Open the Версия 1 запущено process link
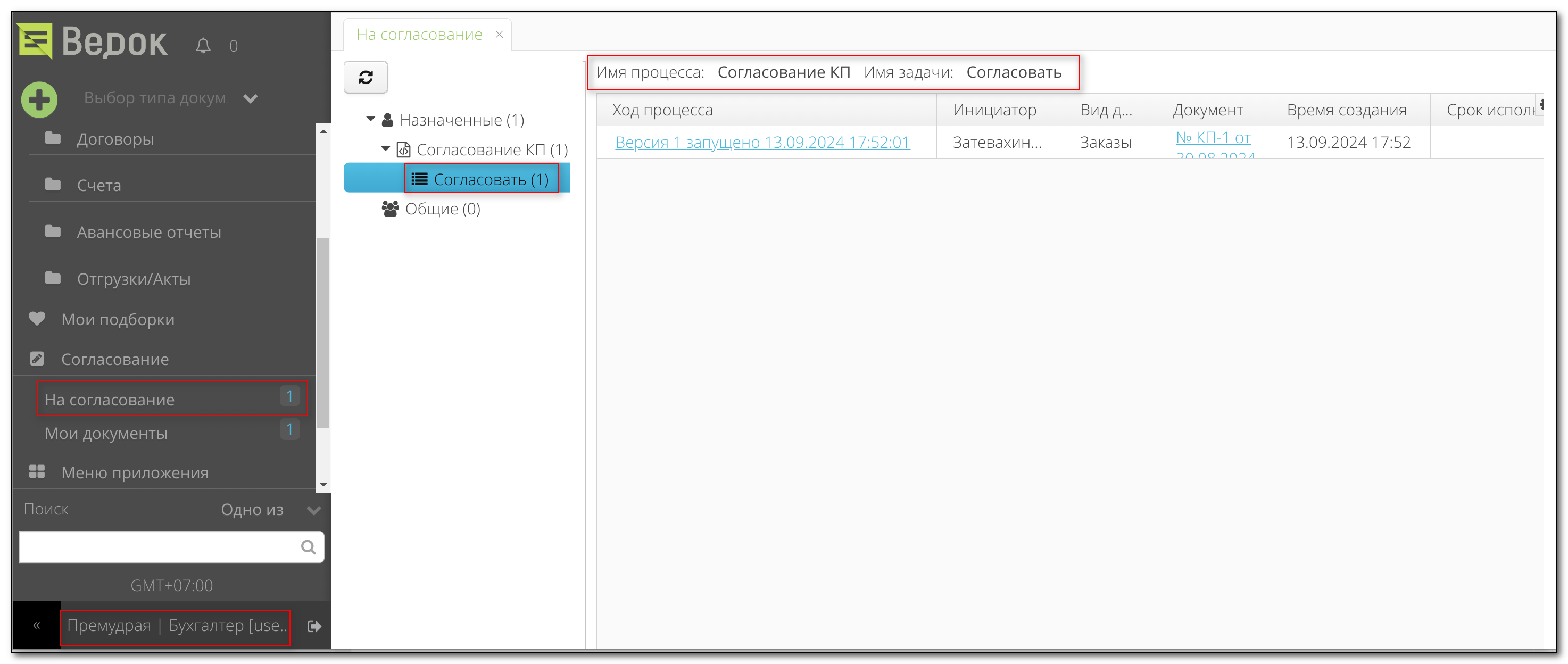The height and width of the screenshot is (664, 1568). point(762,142)
